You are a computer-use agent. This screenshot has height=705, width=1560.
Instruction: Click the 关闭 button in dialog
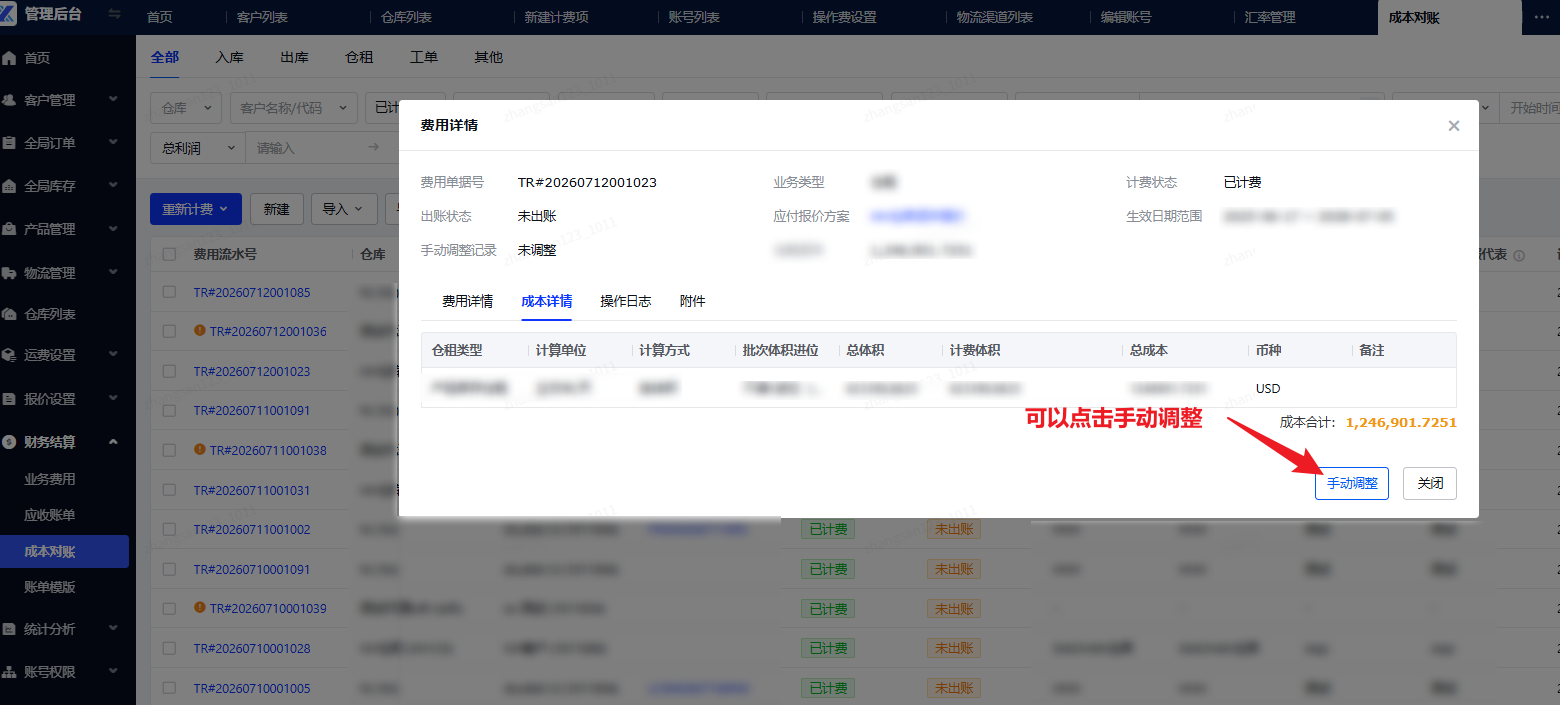pos(1430,483)
